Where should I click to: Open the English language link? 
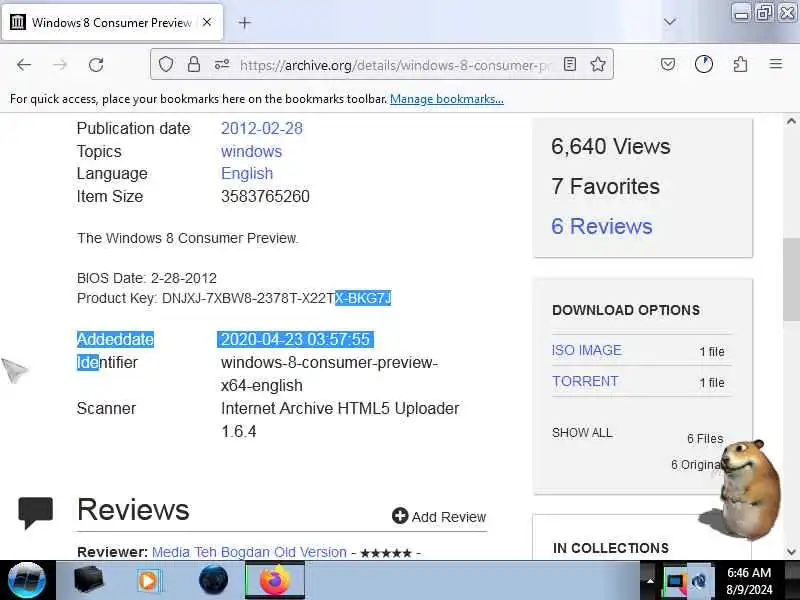click(x=247, y=173)
